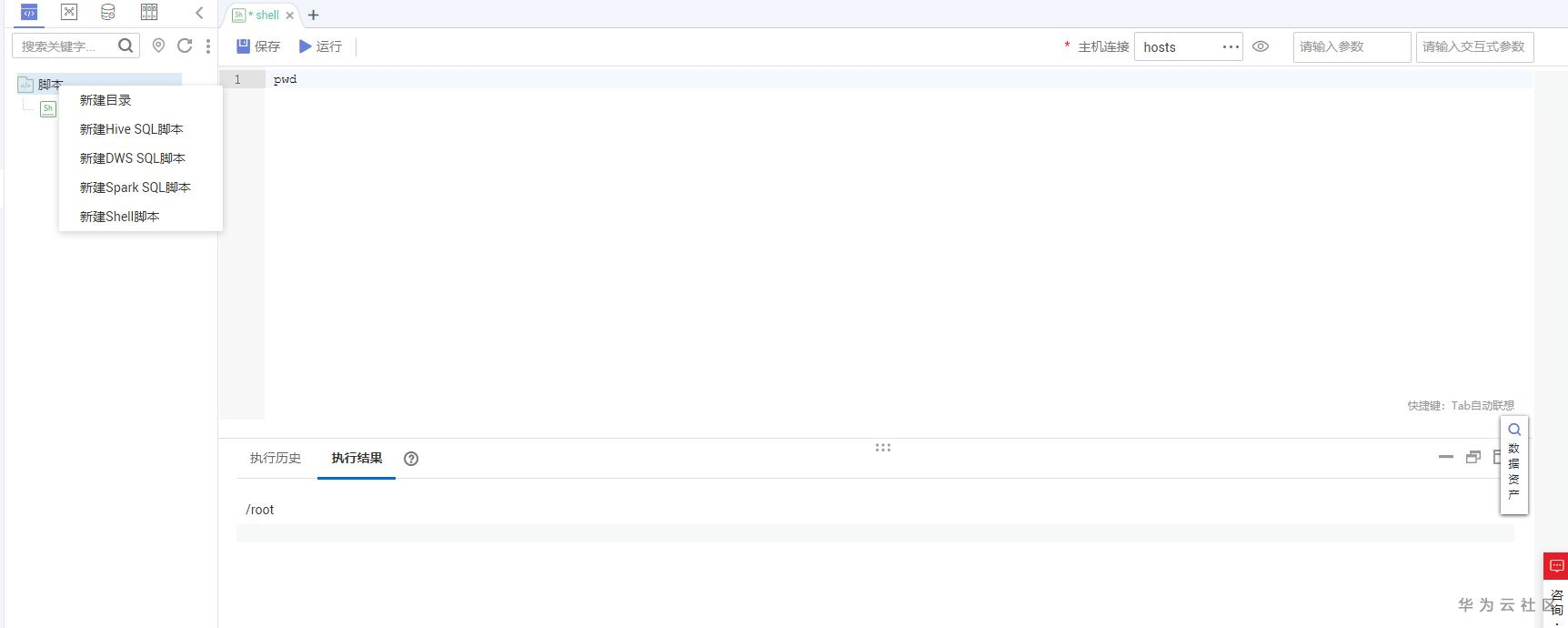The image size is (1568, 628).
Task: Click the search magnifier in the keyword box
Action: click(x=126, y=46)
